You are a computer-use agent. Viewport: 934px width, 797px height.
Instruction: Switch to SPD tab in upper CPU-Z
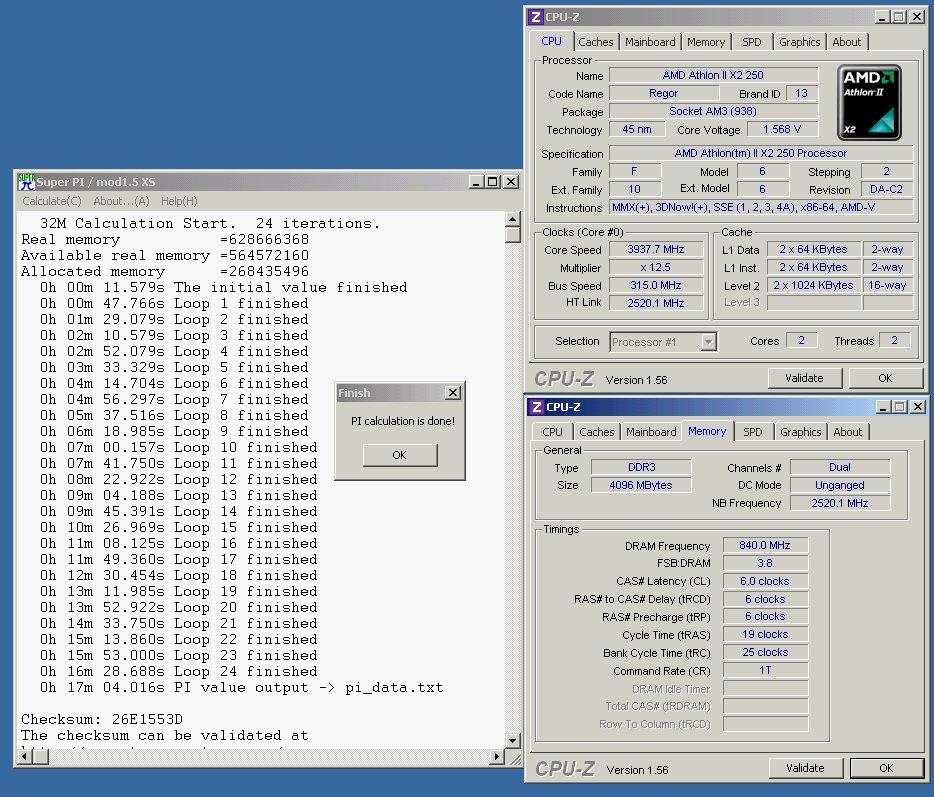[x=752, y=42]
